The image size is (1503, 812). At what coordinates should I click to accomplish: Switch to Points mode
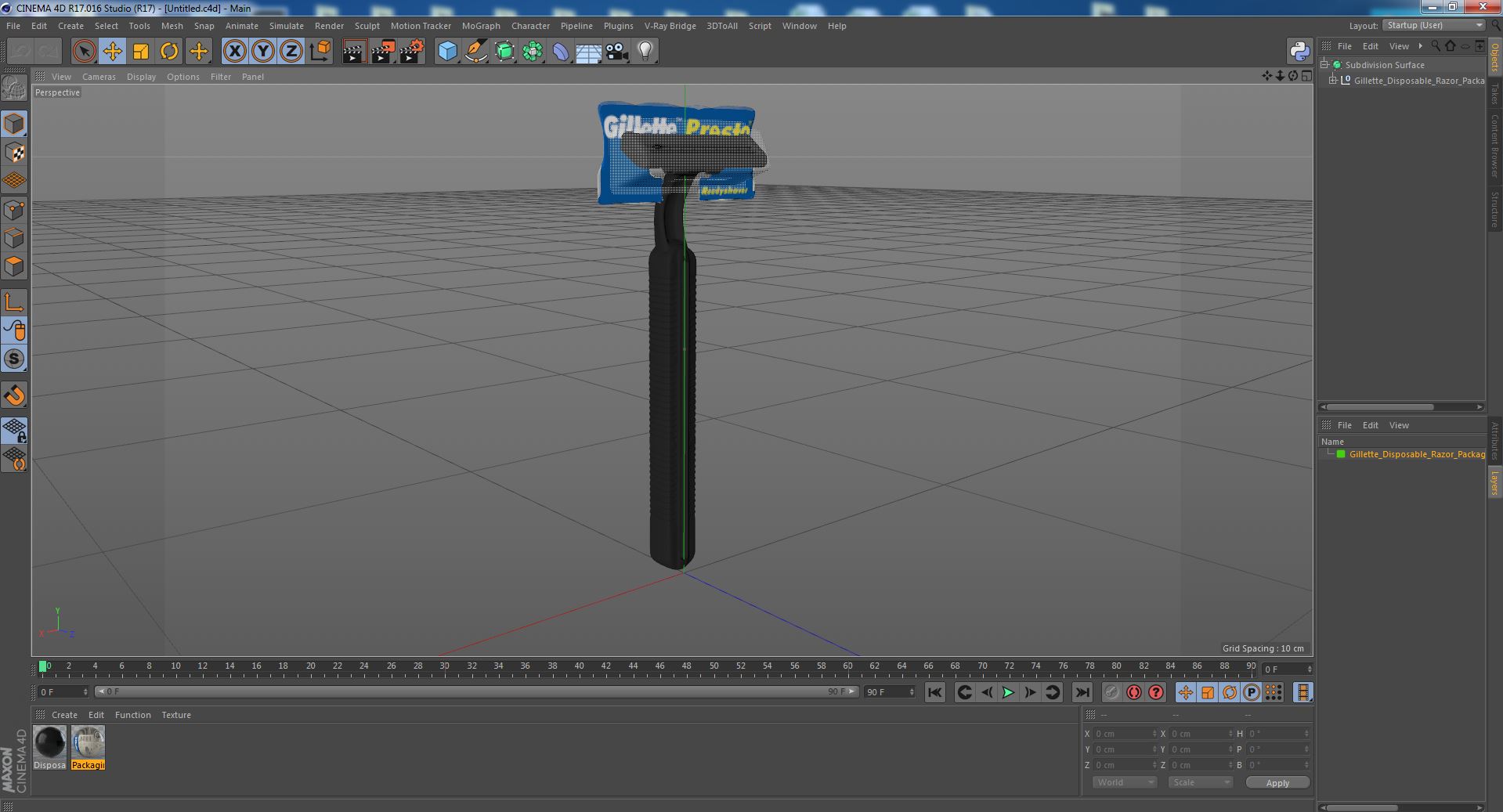click(x=14, y=210)
